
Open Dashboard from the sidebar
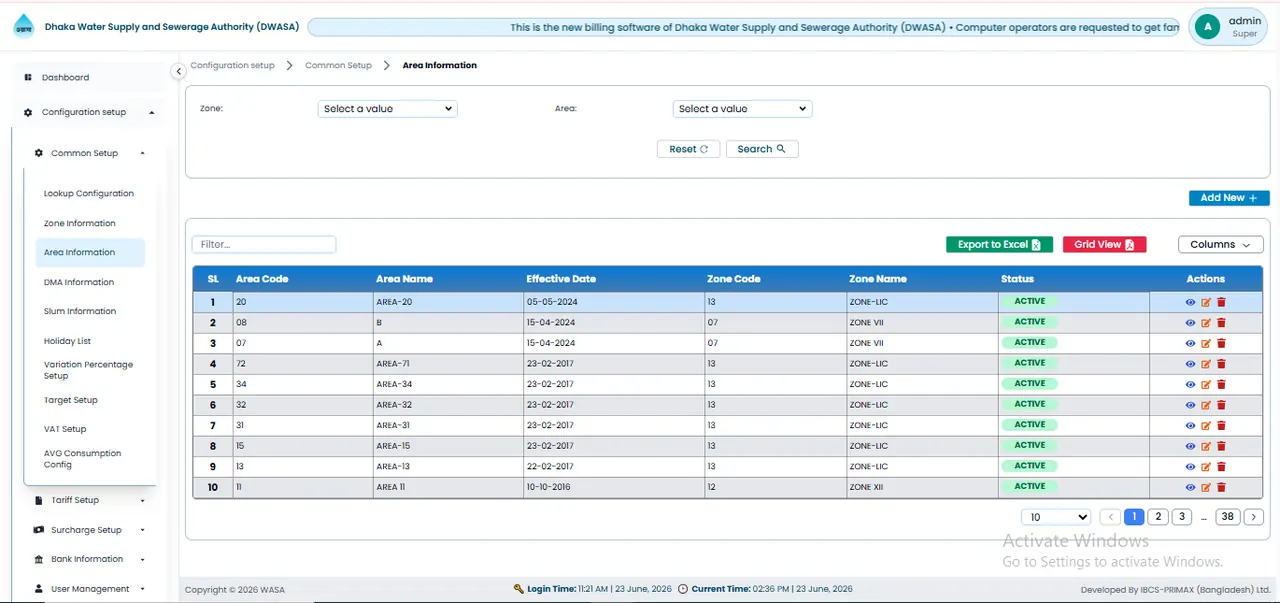[x=65, y=77]
